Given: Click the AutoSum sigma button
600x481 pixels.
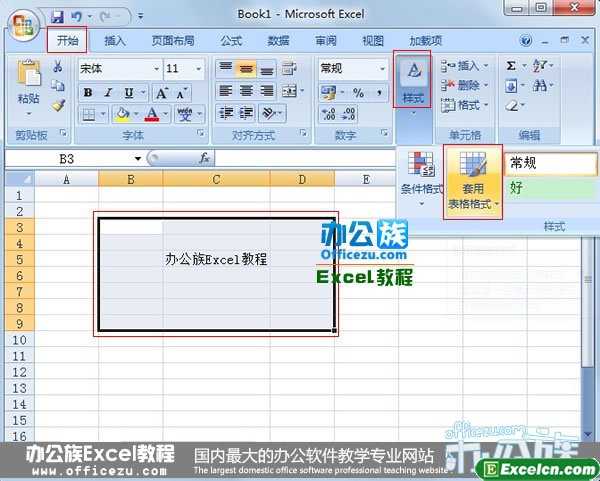Looking at the screenshot, I should click(x=511, y=66).
